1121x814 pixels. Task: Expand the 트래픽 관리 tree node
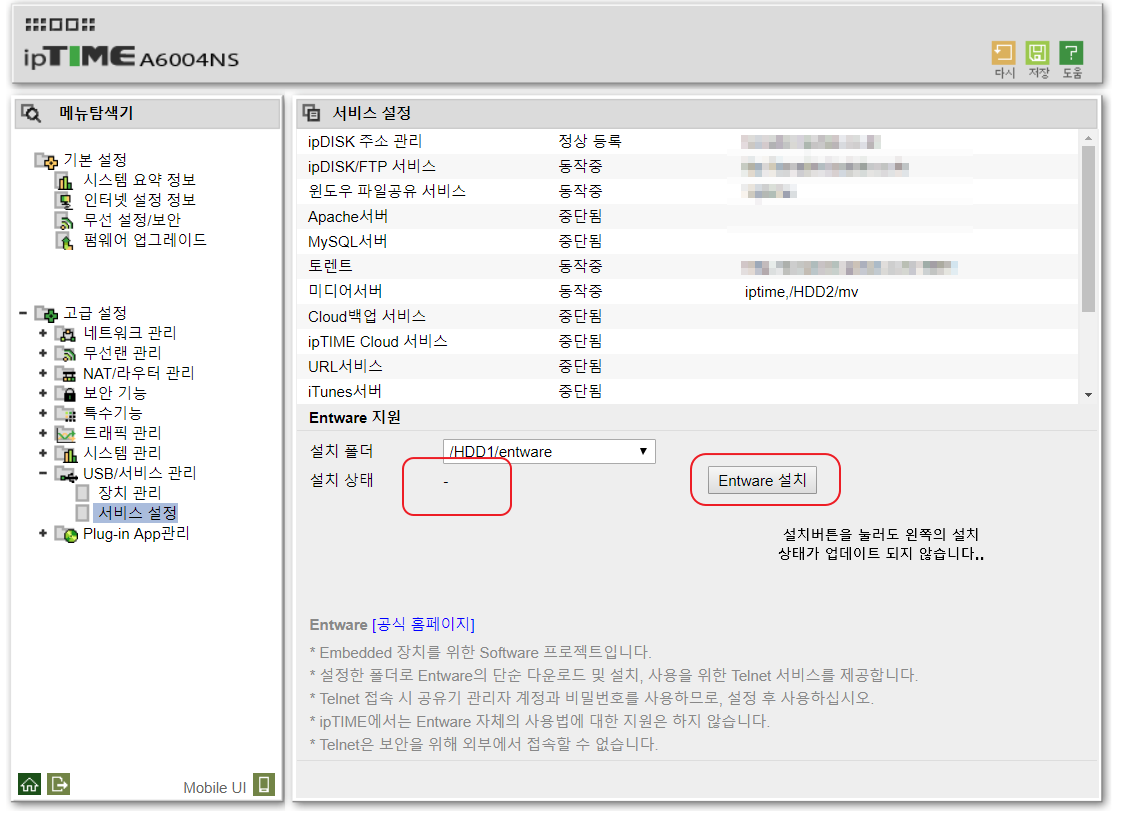[43, 433]
